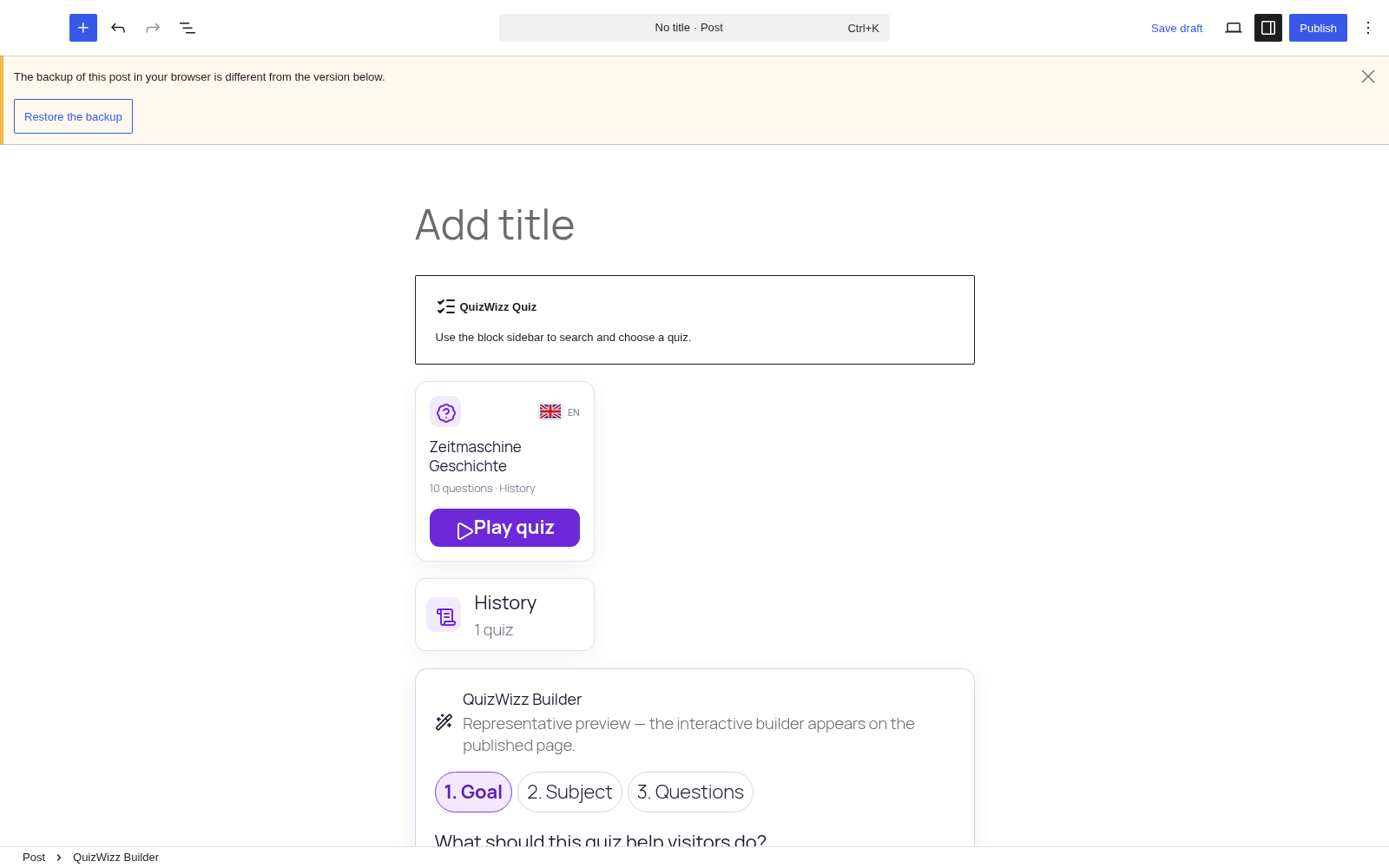This screenshot has width=1389, height=868.
Task: Click the QuizWizz Builder magic wand icon
Action: point(444,722)
